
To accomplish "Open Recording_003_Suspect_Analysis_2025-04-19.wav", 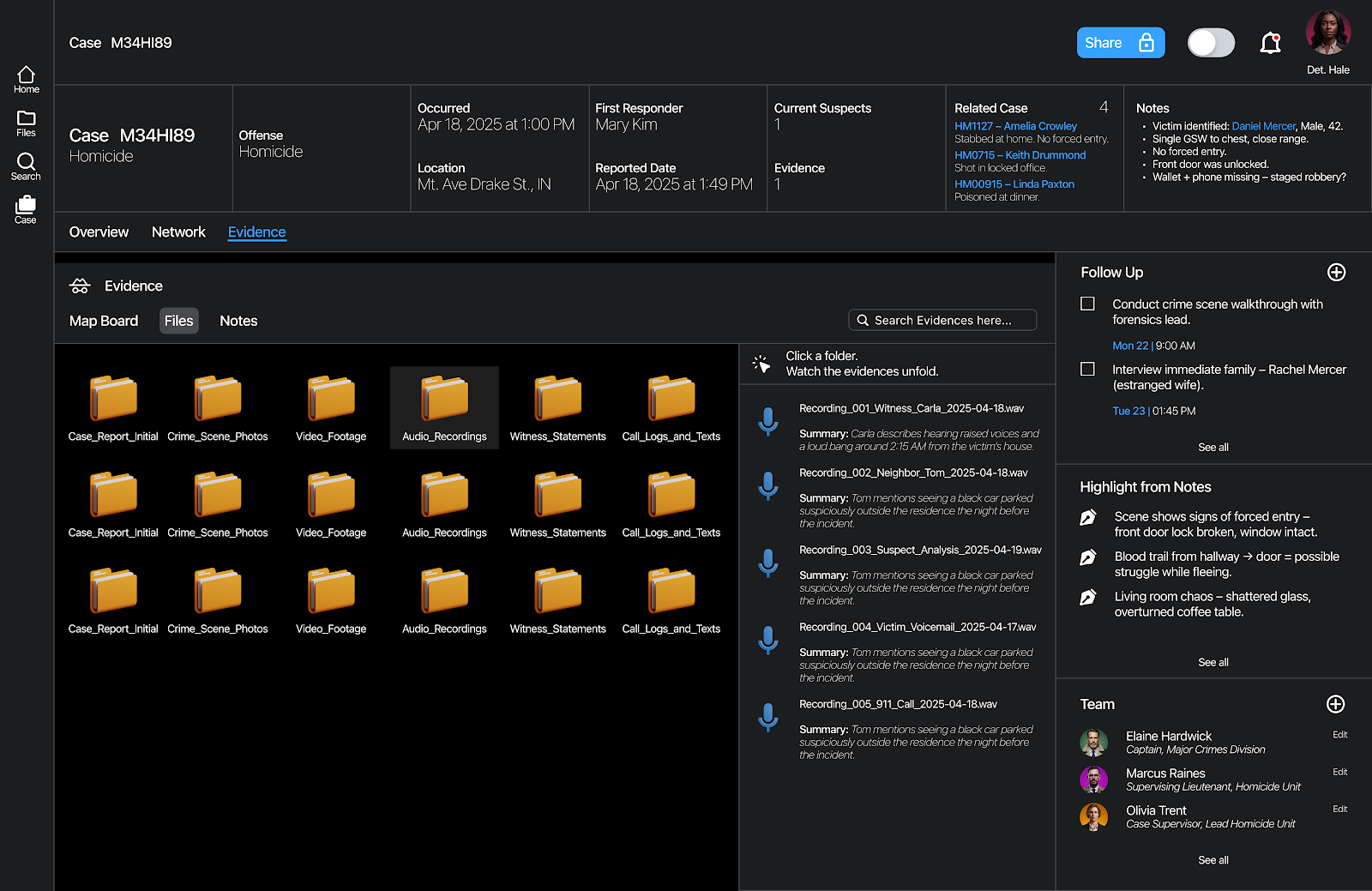I will [x=920, y=551].
